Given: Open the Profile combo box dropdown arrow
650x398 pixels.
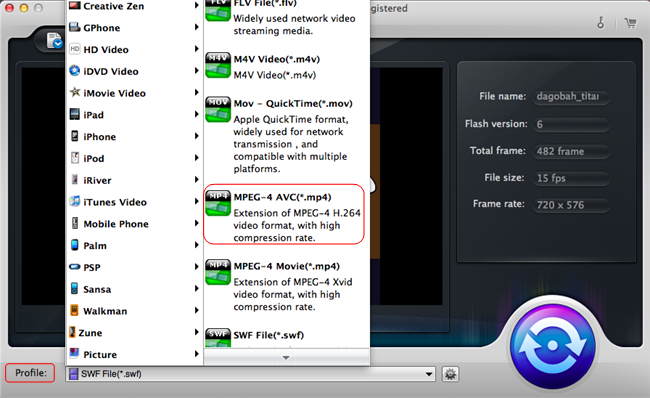Looking at the screenshot, I should (x=429, y=374).
